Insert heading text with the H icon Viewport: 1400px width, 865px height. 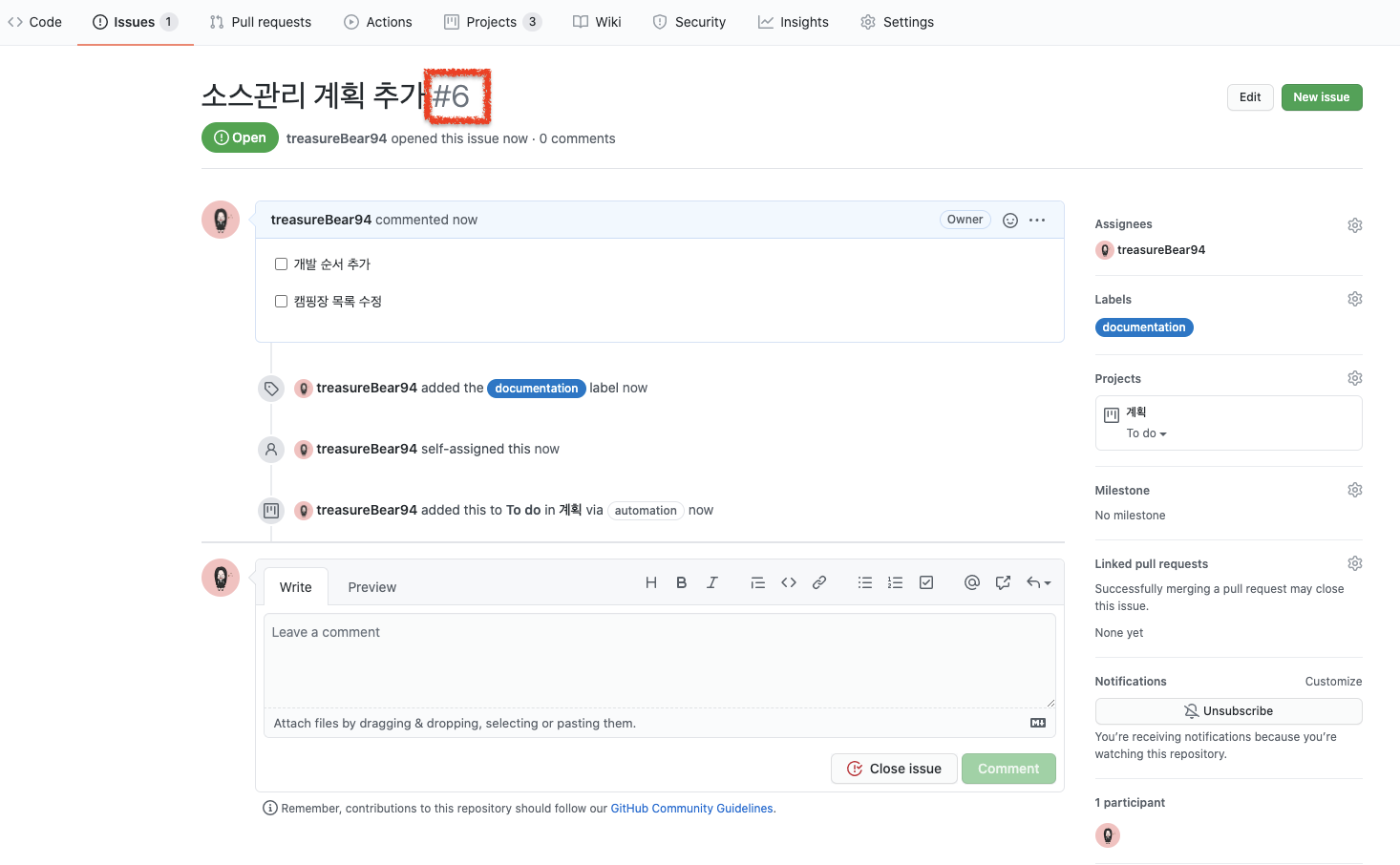651,582
